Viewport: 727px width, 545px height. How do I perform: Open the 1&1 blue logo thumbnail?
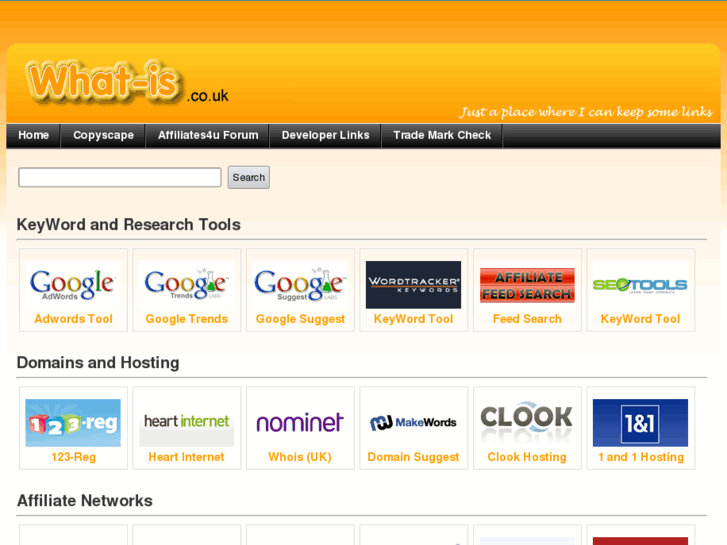click(640, 423)
